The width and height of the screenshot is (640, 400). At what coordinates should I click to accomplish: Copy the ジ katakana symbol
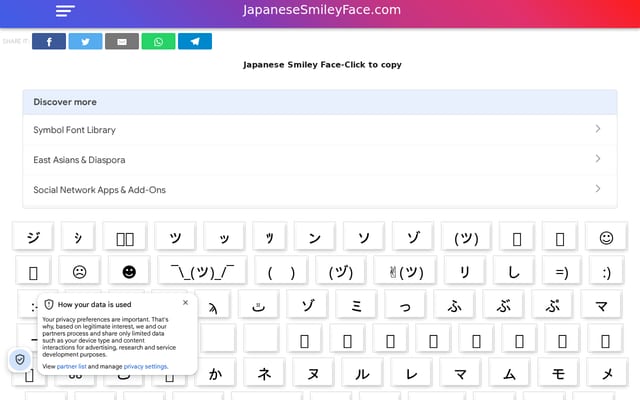[x=33, y=237]
